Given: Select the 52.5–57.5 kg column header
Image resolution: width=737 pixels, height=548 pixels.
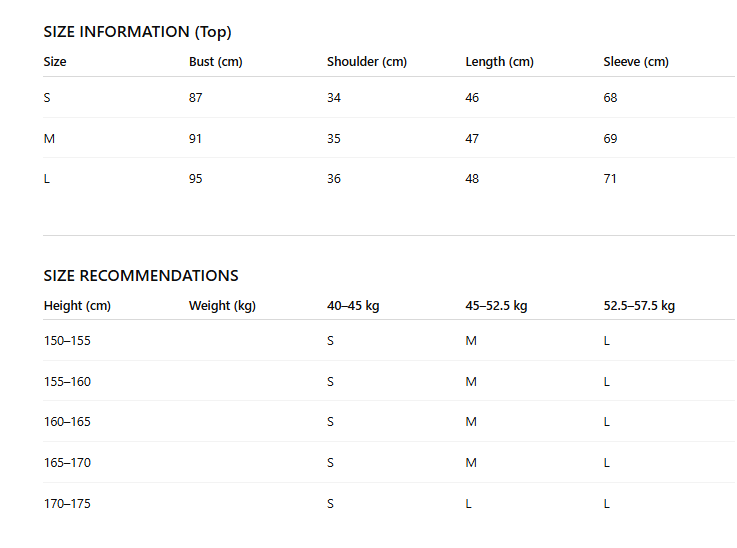Looking at the screenshot, I should [639, 305].
